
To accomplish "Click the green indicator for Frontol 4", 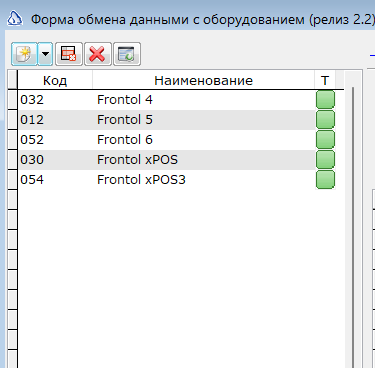I will [x=325, y=100].
